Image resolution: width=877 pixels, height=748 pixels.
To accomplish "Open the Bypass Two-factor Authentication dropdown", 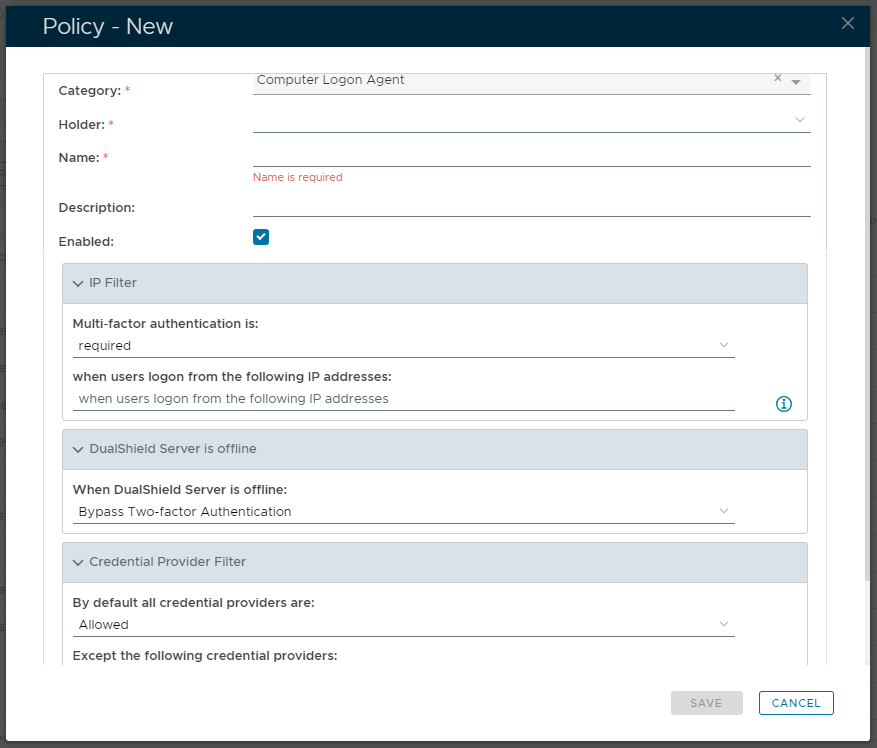I will pyautogui.click(x=404, y=511).
